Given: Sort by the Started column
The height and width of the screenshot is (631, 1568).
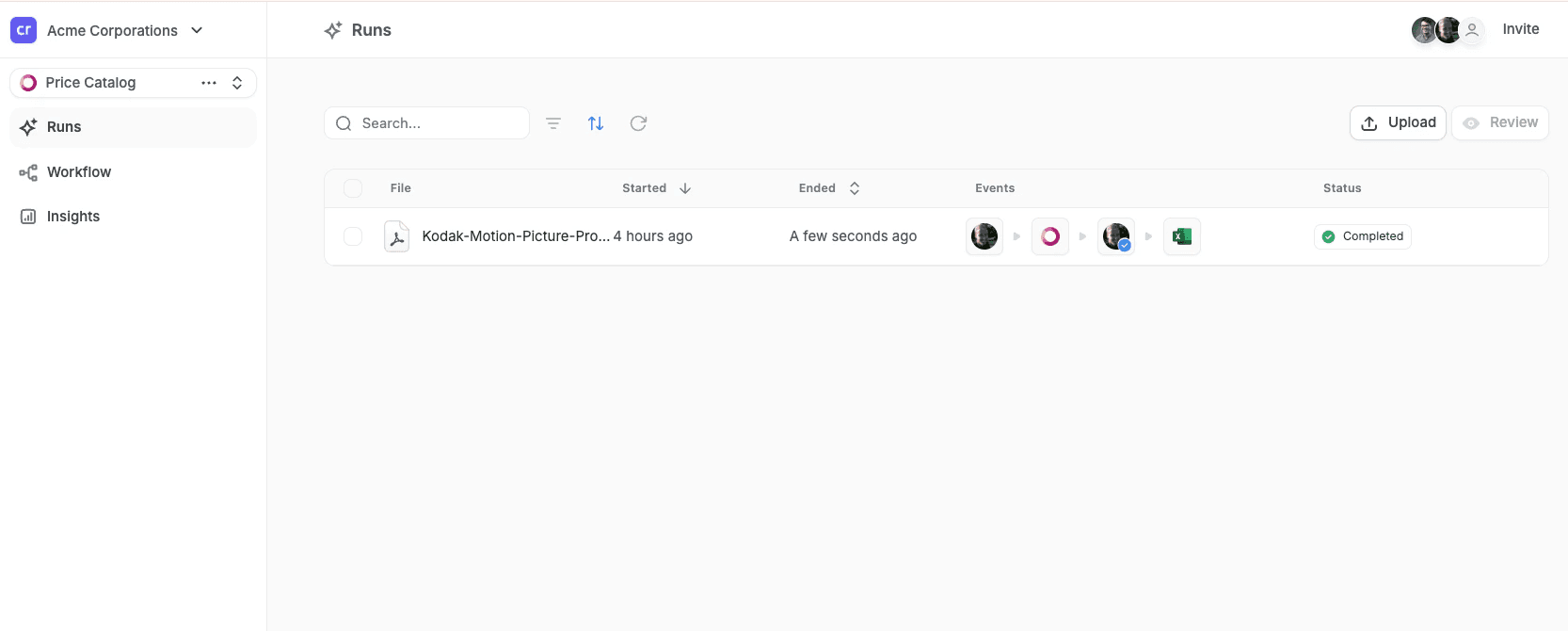Looking at the screenshot, I should tap(657, 188).
